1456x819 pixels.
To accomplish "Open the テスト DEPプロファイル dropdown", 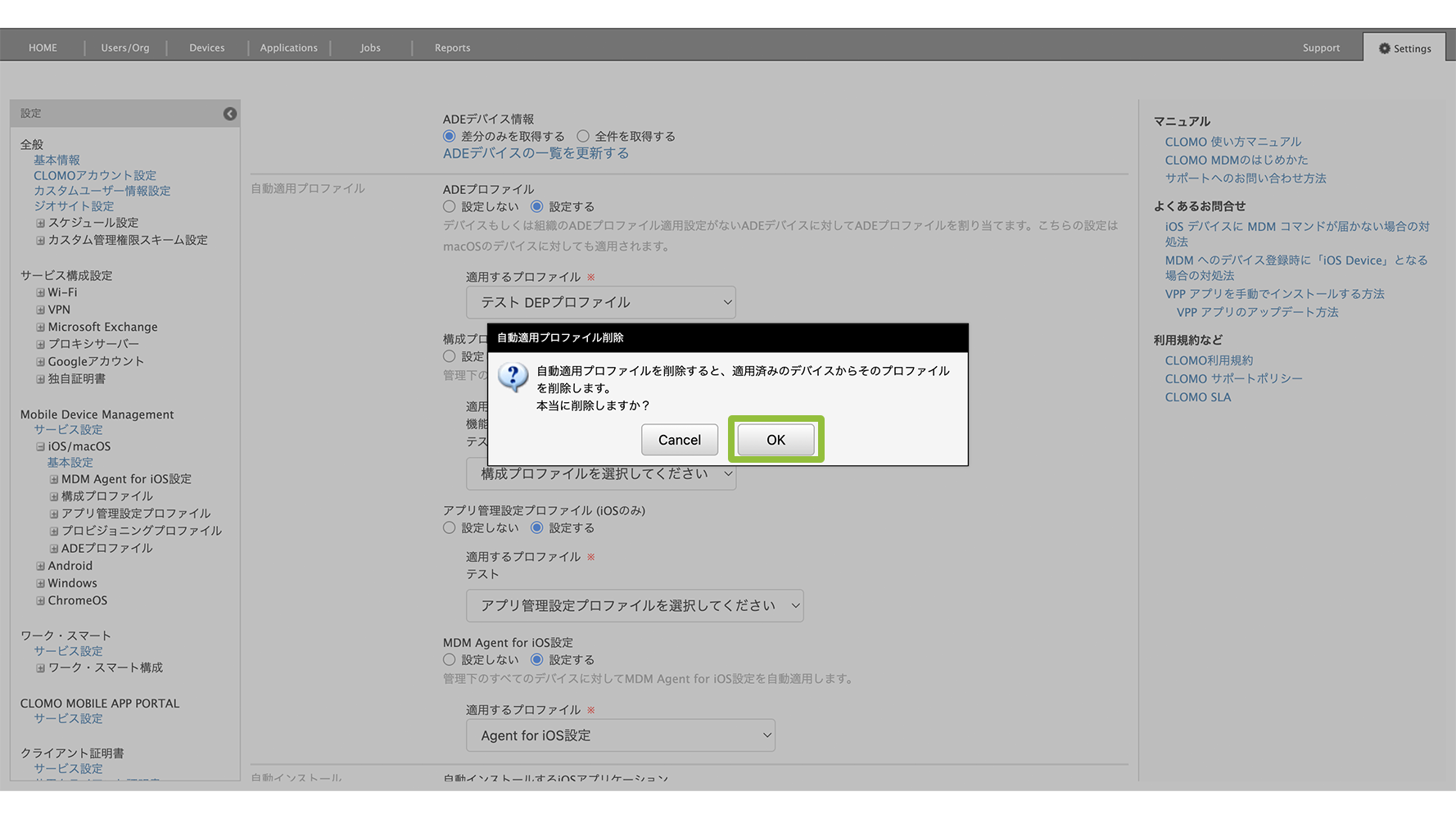I will tap(600, 302).
